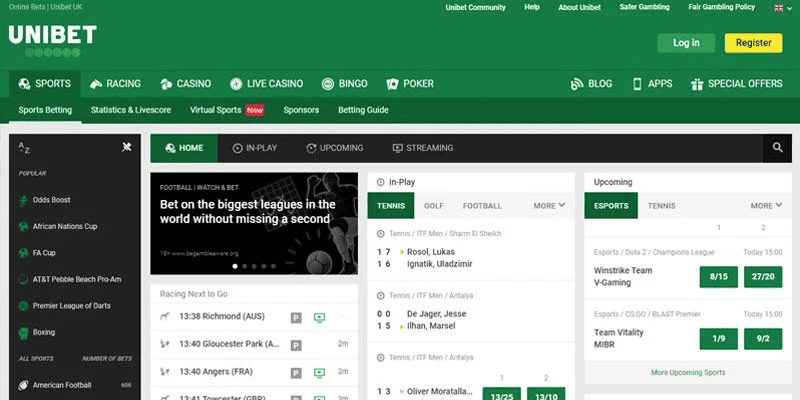The width and height of the screenshot is (800, 400).
Task: Expand the In-Play MORE dropdown
Action: click(549, 206)
